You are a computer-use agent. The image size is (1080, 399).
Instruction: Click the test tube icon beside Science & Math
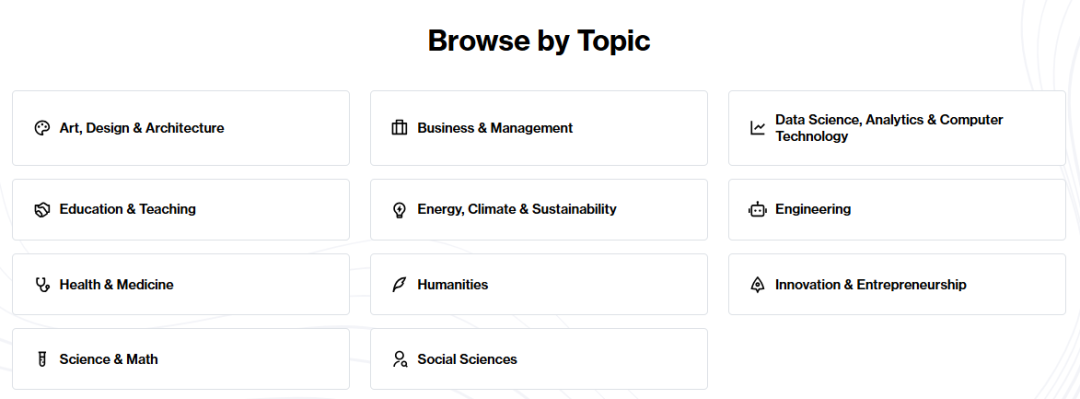point(42,359)
